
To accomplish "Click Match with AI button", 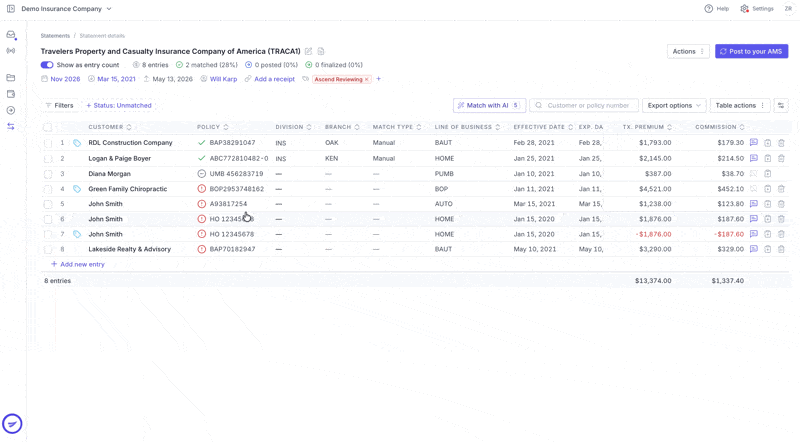I will (x=489, y=106).
